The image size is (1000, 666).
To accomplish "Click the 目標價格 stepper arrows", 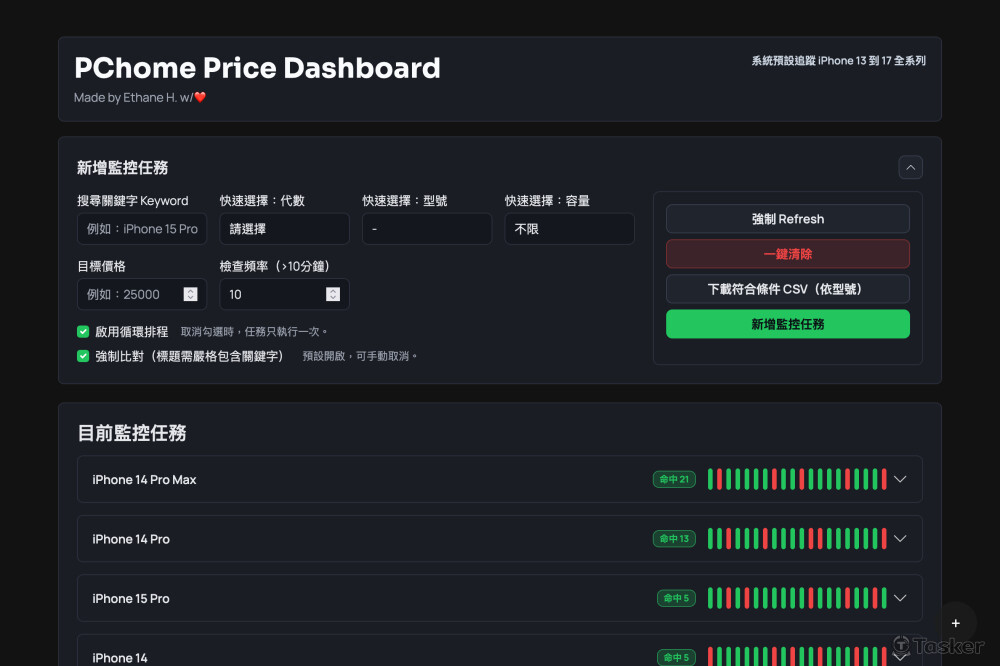I will coord(190,294).
